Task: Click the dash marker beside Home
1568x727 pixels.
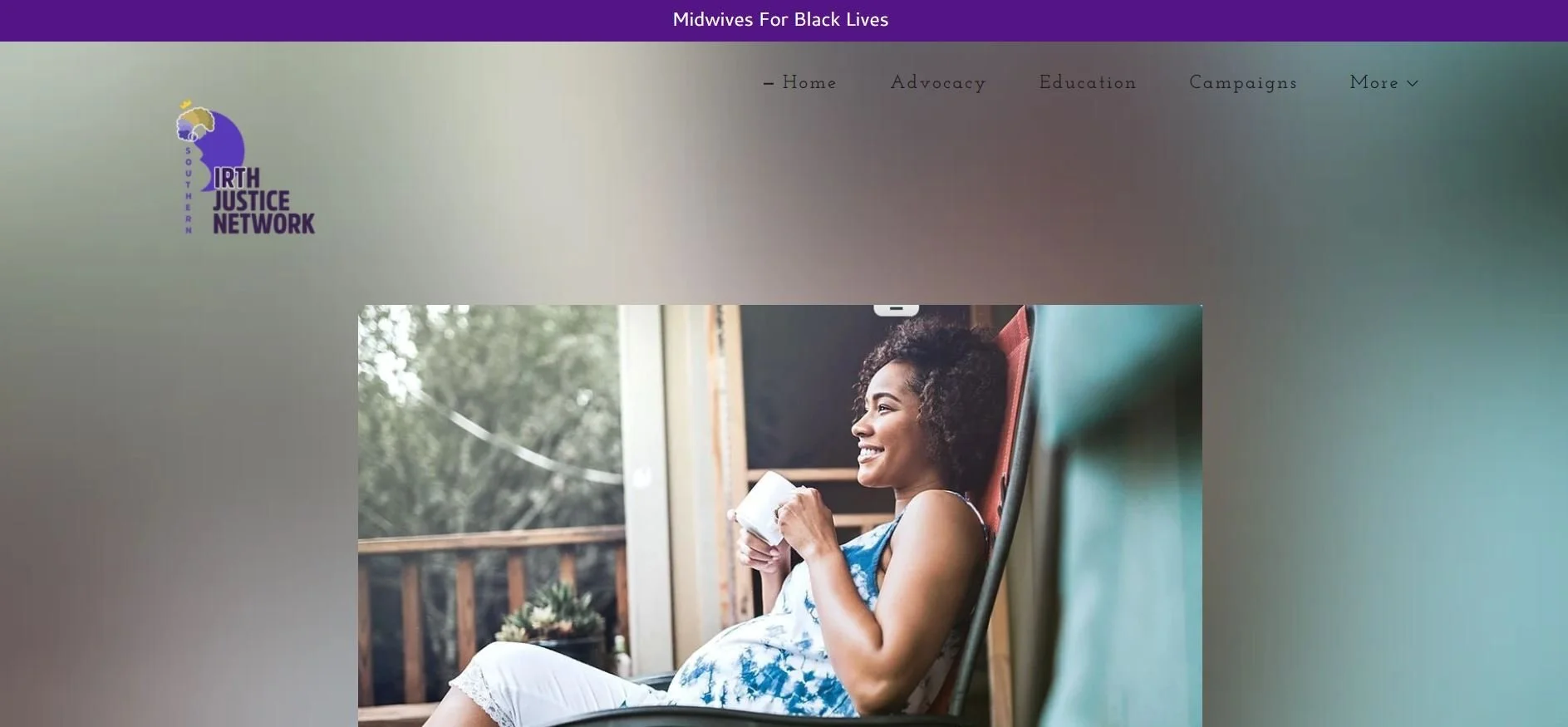Action: [769, 84]
